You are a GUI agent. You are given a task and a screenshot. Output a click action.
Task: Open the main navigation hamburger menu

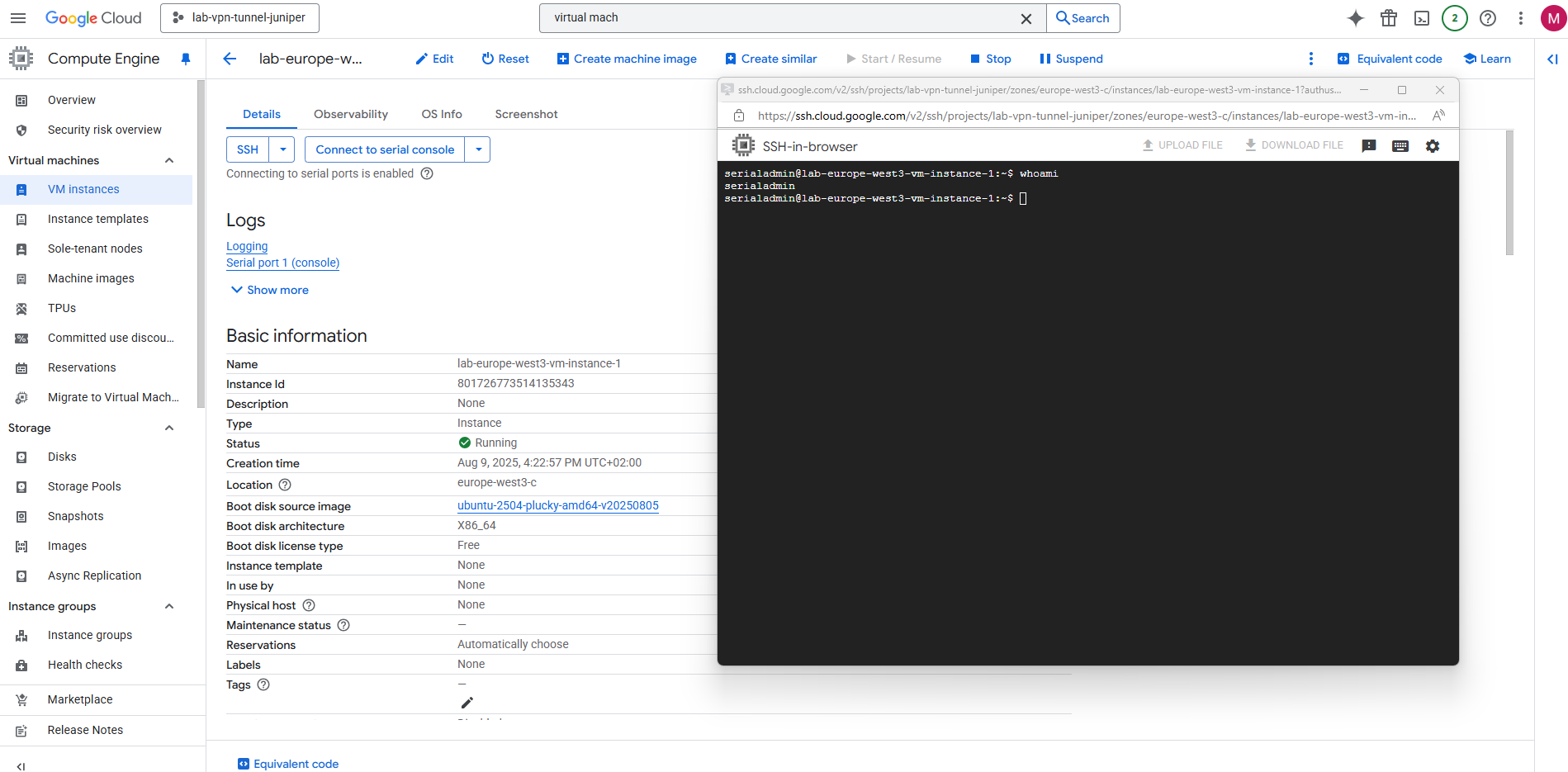(18, 18)
